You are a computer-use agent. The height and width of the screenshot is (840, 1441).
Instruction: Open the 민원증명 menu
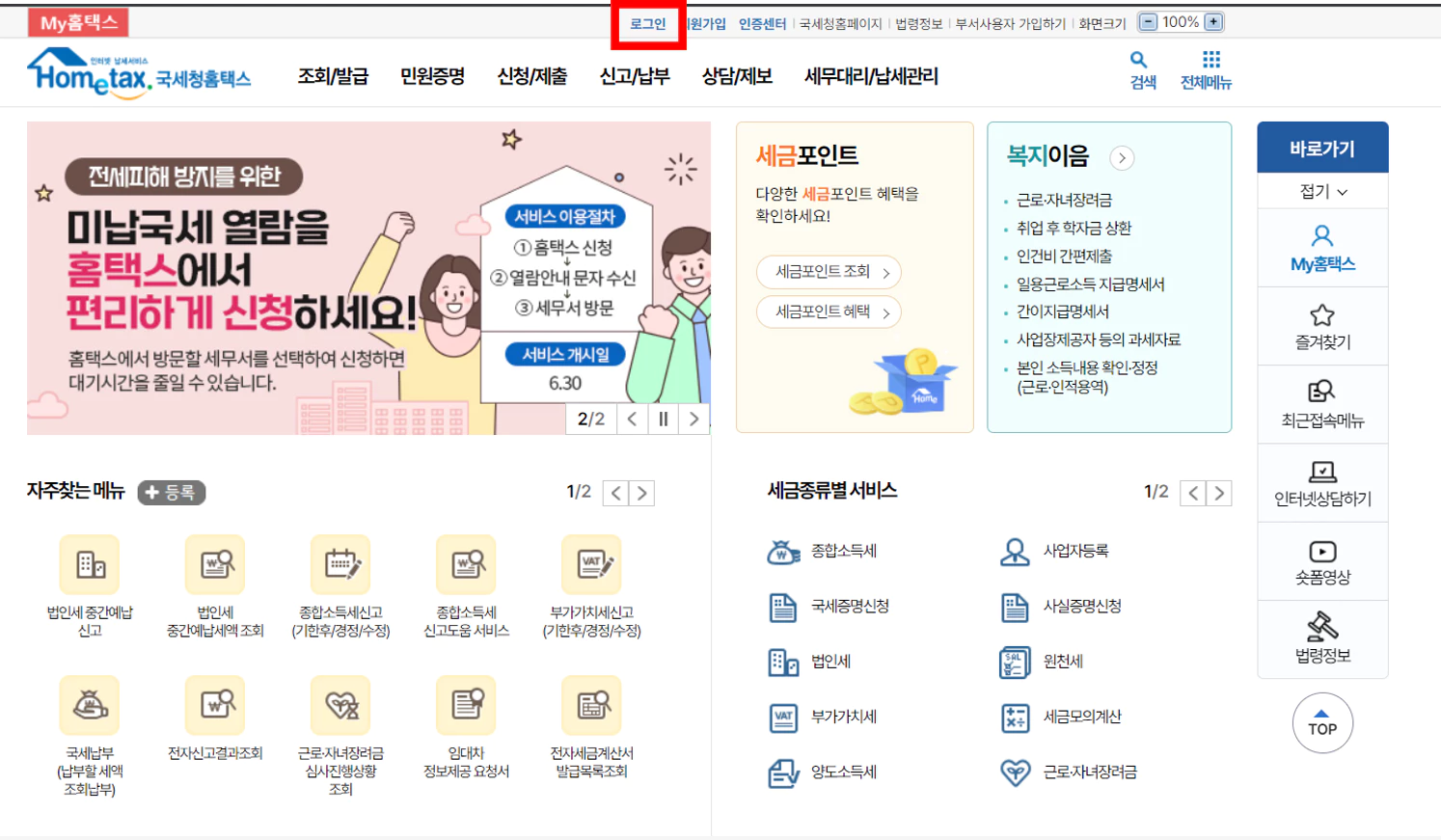[x=433, y=76]
